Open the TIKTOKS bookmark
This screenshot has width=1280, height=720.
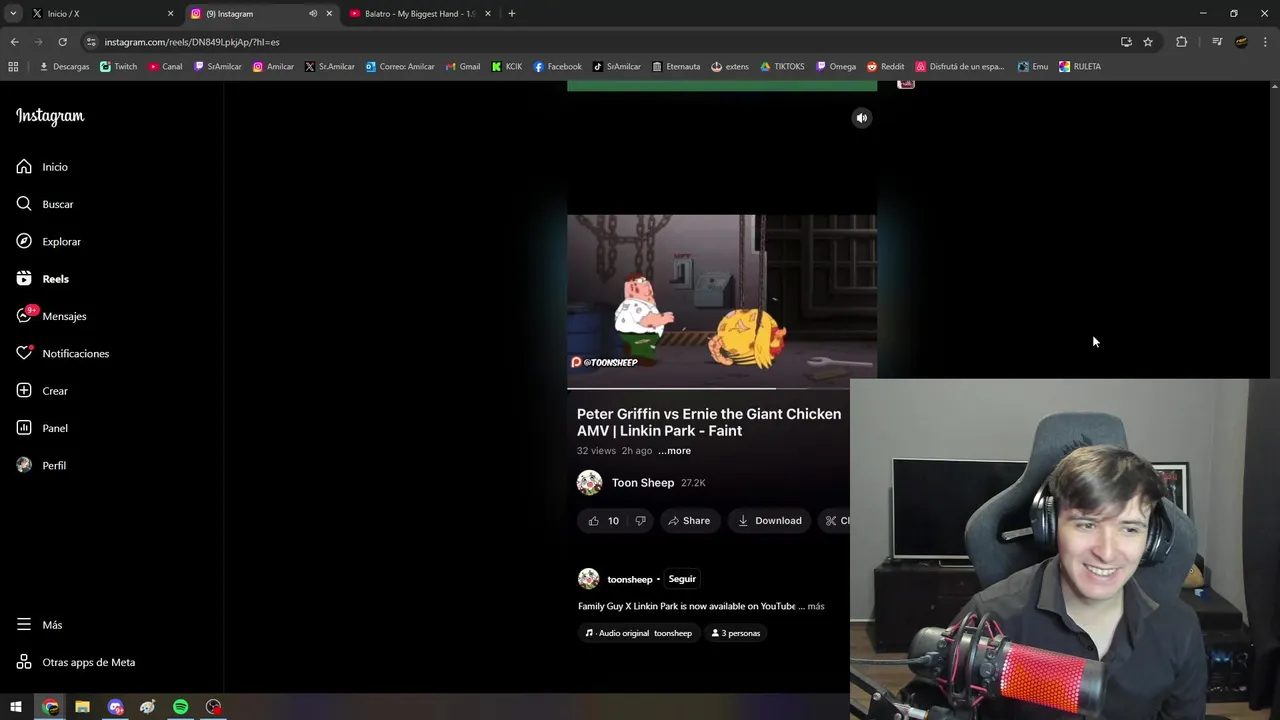tap(782, 67)
